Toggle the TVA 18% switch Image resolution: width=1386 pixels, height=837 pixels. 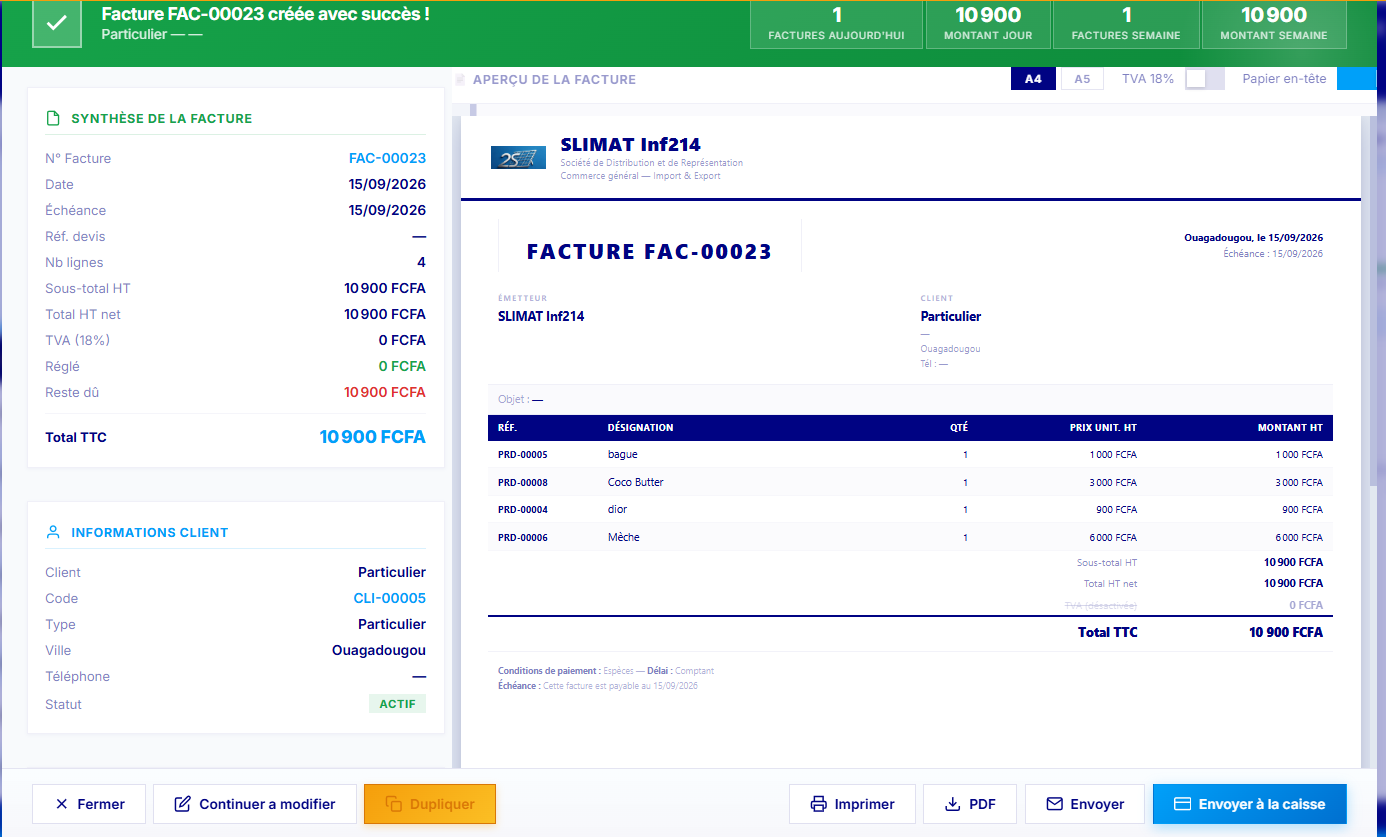(x=1204, y=79)
